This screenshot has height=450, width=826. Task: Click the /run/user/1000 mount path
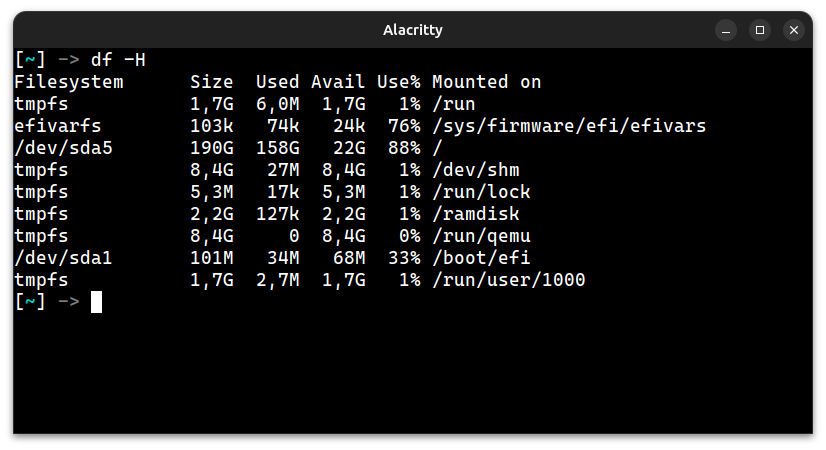(x=508, y=280)
